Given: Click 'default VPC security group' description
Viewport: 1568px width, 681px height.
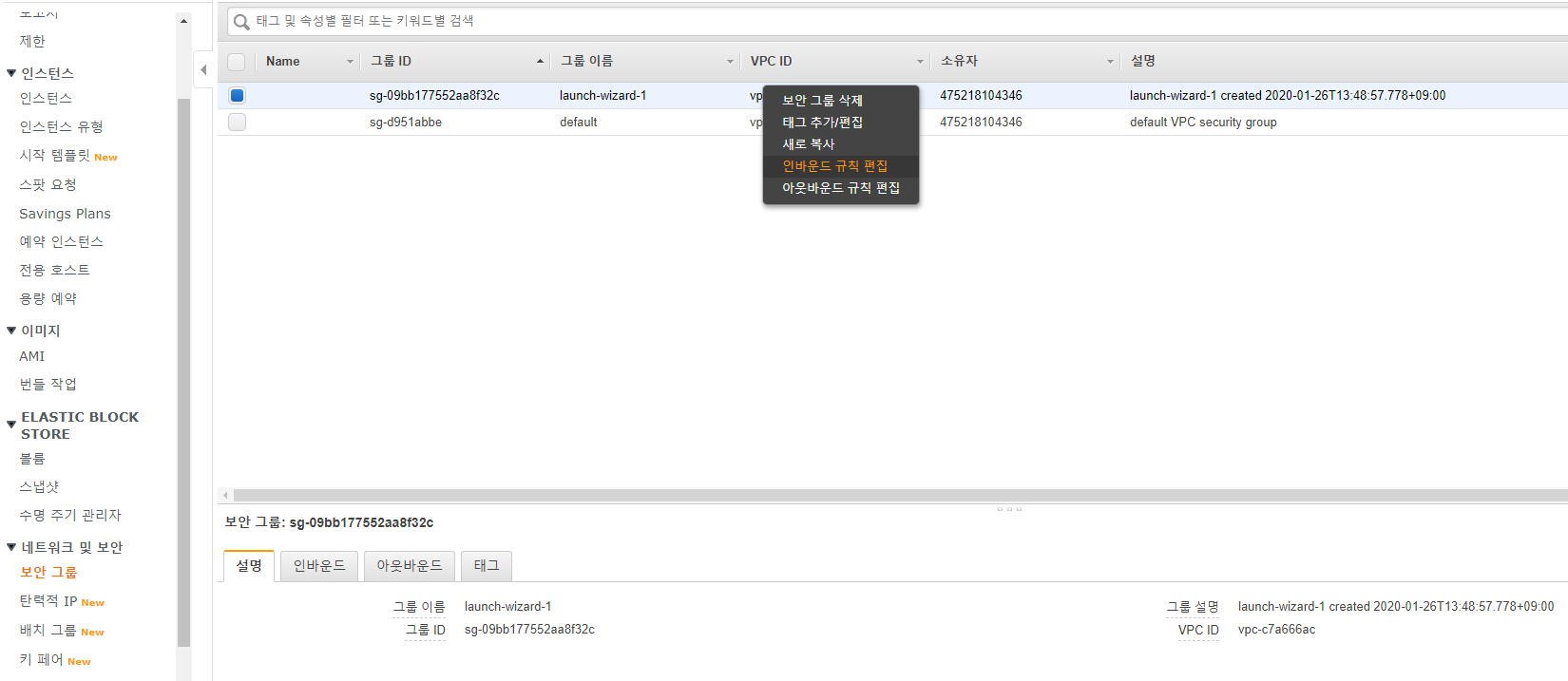Looking at the screenshot, I should click(x=1203, y=123).
